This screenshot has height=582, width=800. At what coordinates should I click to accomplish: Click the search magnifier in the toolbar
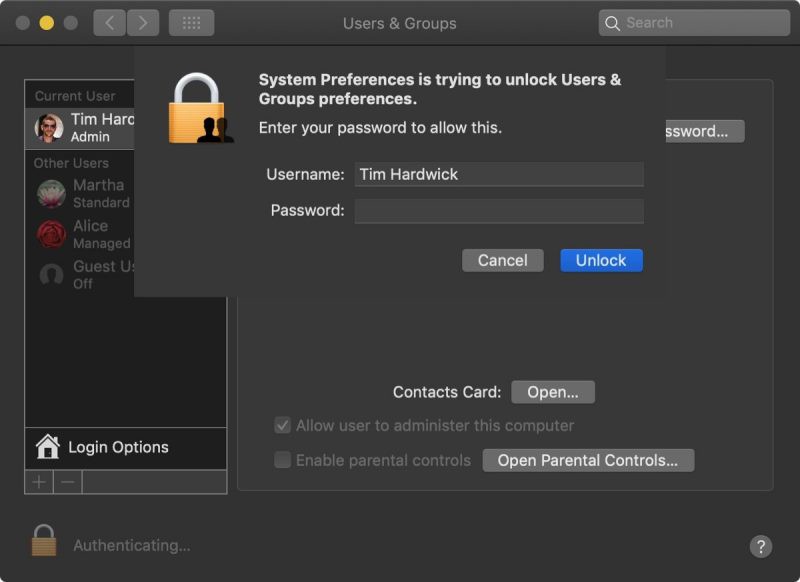coord(612,21)
